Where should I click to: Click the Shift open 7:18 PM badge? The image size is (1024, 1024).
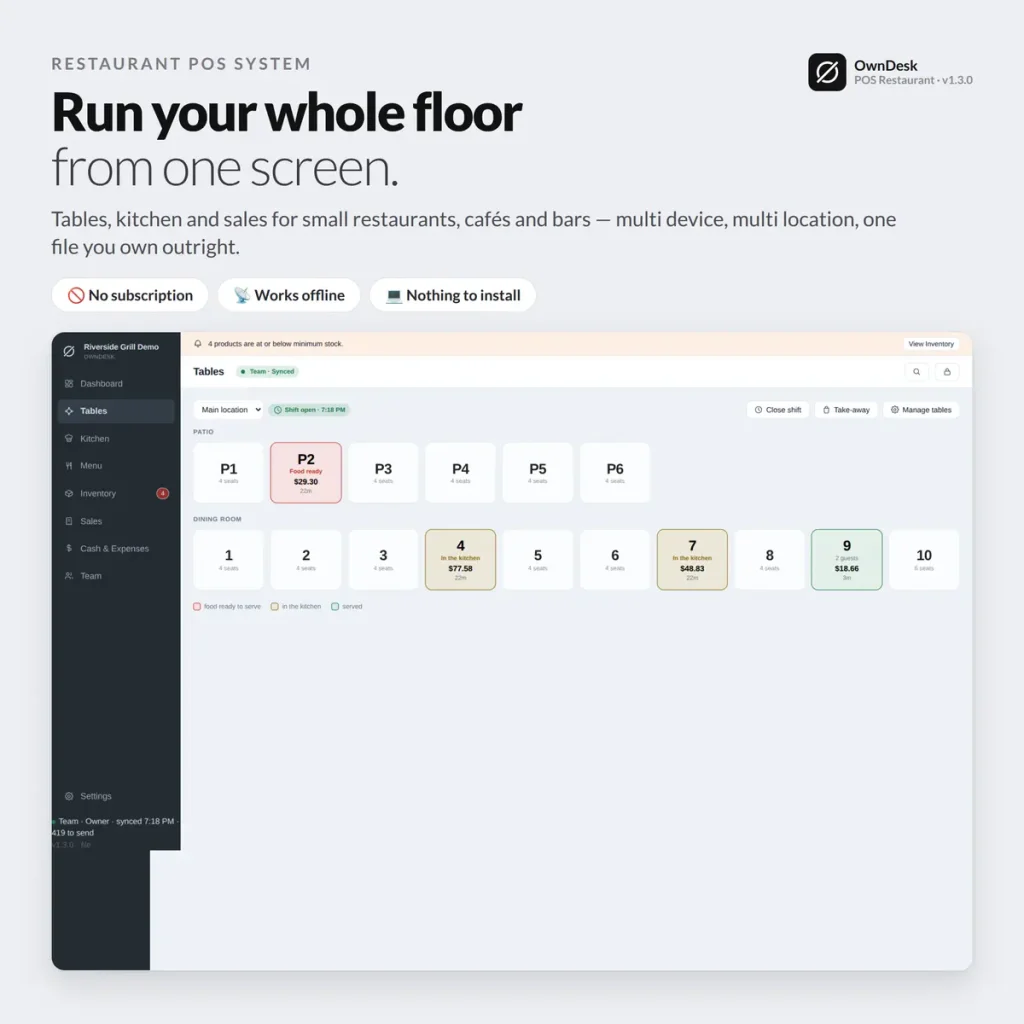coord(310,409)
